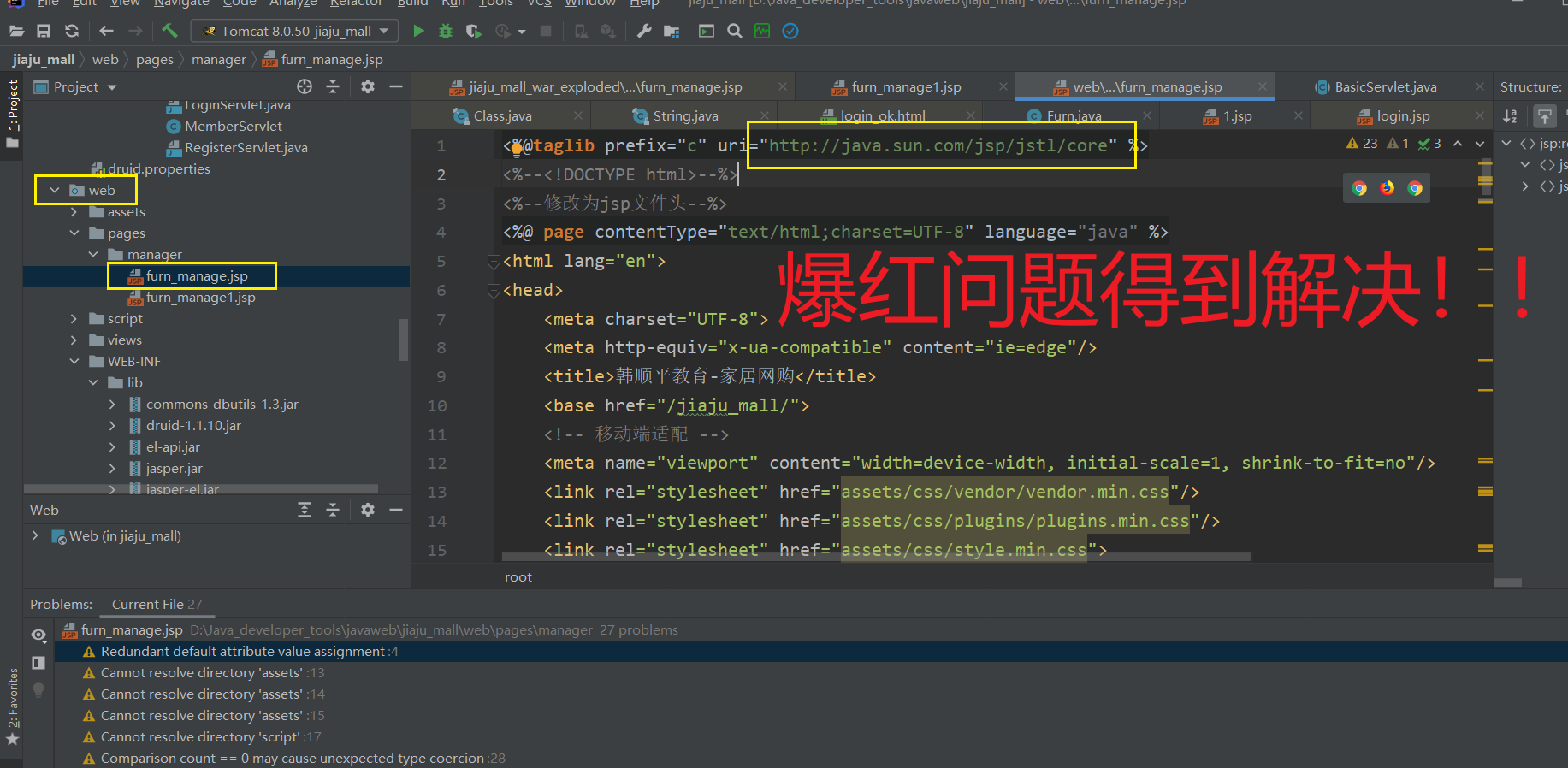Select the Current File problems tab
The image size is (1568, 768).
pos(157,604)
